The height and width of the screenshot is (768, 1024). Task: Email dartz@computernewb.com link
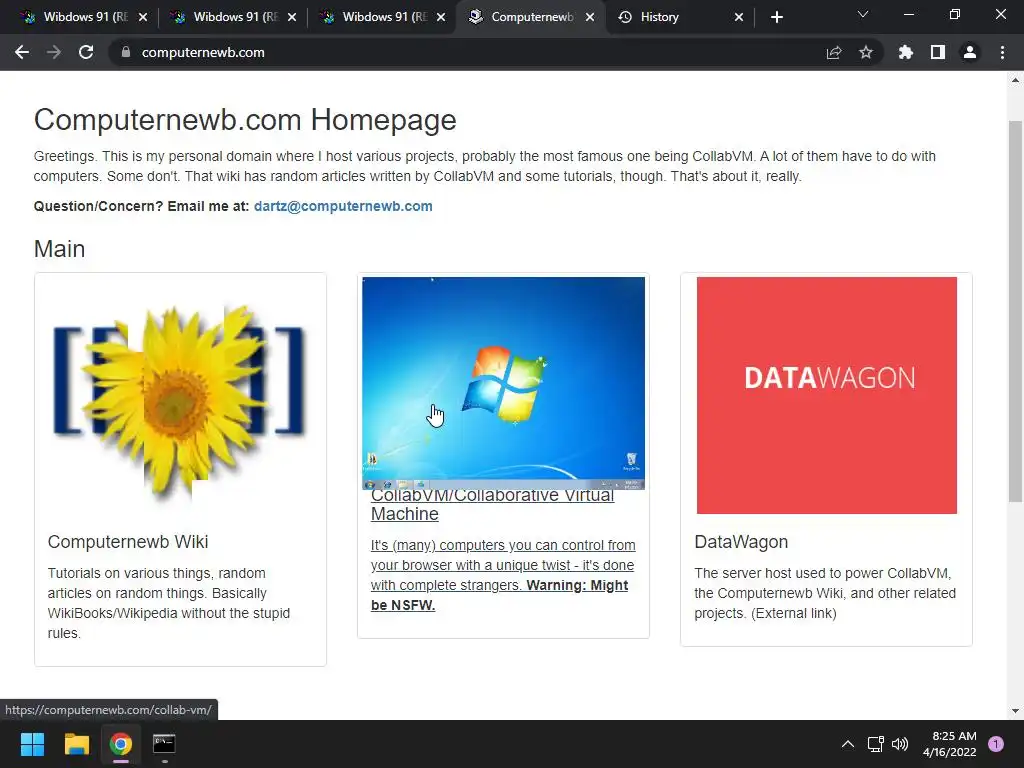pyautogui.click(x=343, y=206)
